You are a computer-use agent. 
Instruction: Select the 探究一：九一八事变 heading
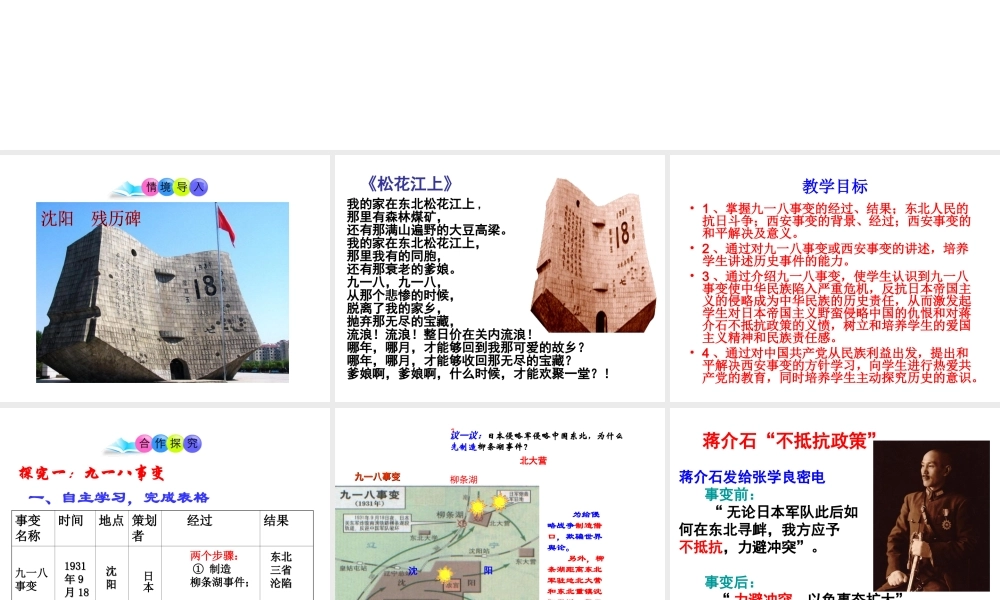click(x=92, y=473)
